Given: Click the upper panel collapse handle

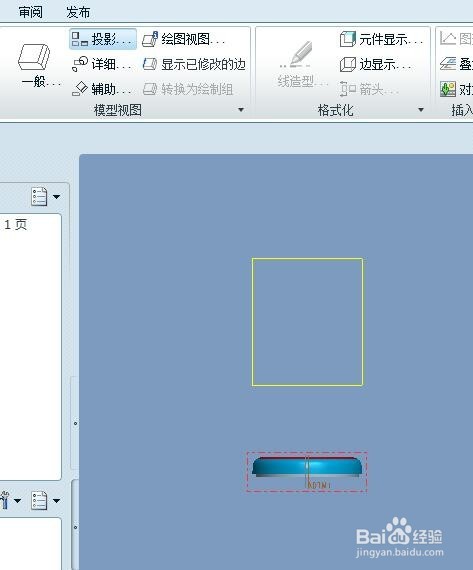Looking at the screenshot, I should (75, 423).
